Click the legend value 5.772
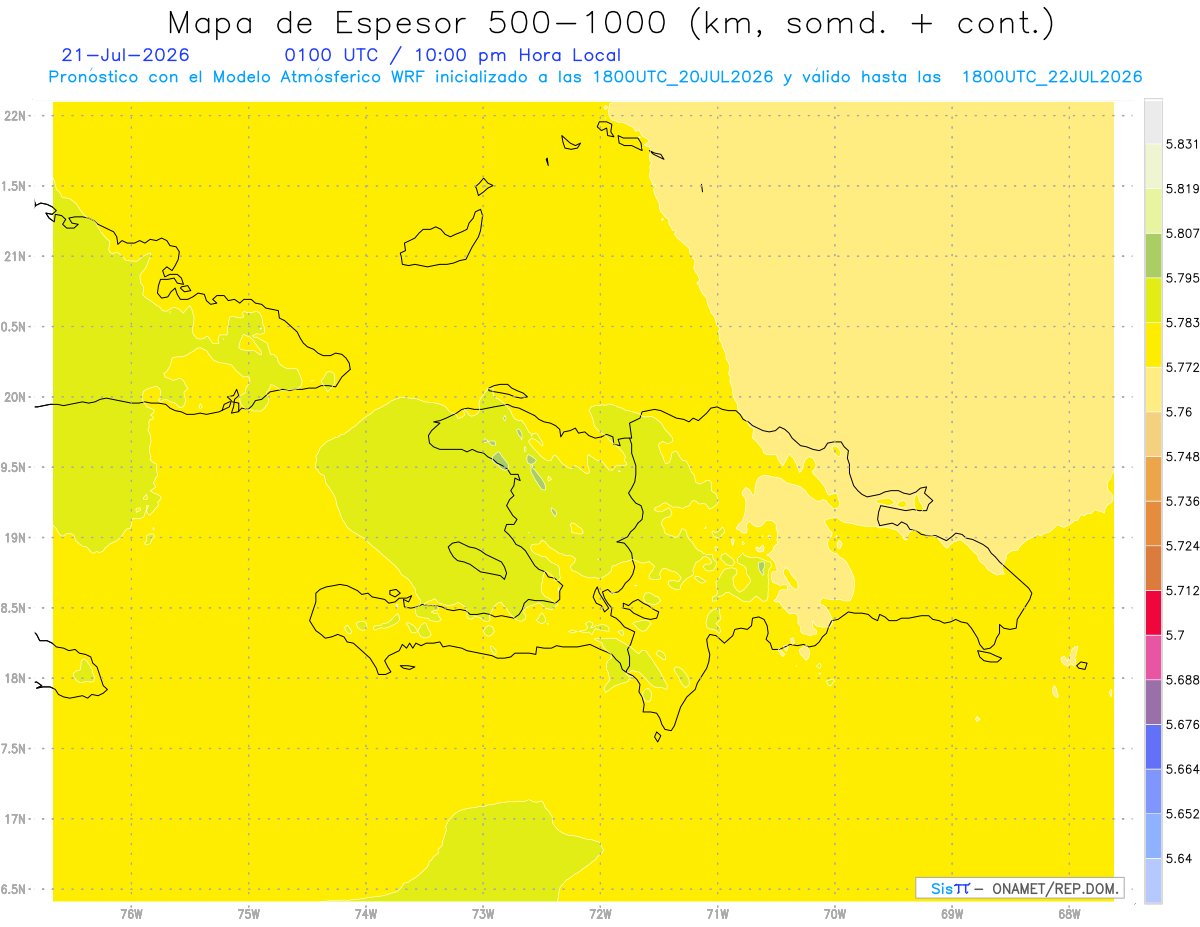 coord(1182,367)
